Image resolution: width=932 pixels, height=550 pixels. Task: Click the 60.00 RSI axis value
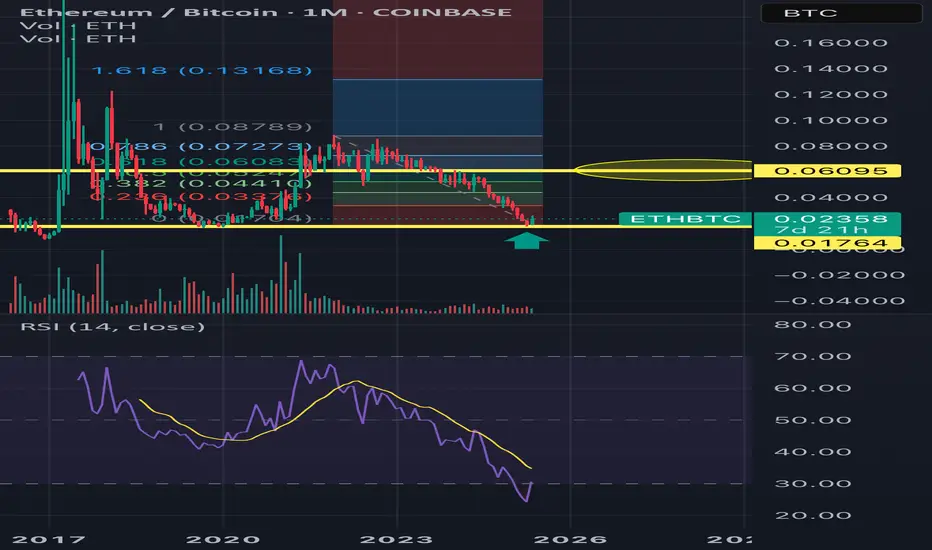click(x=813, y=388)
